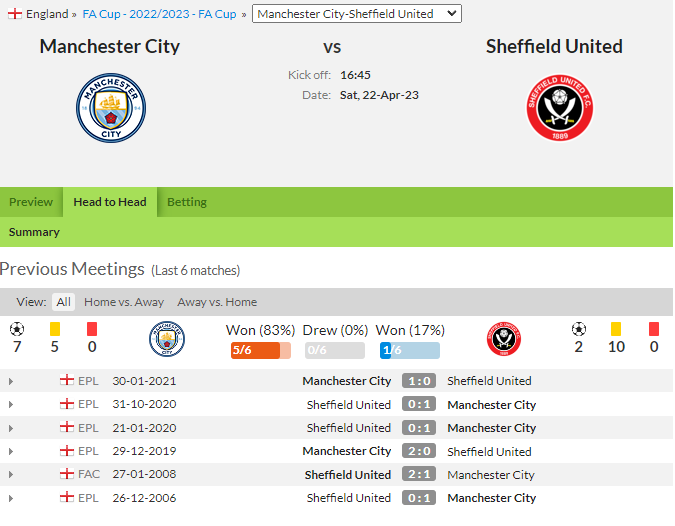The height and width of the screenshot is (526, 675).
Task: Open the Manchester City-Sheffield United match dropdown
Action: click(357, 14)
